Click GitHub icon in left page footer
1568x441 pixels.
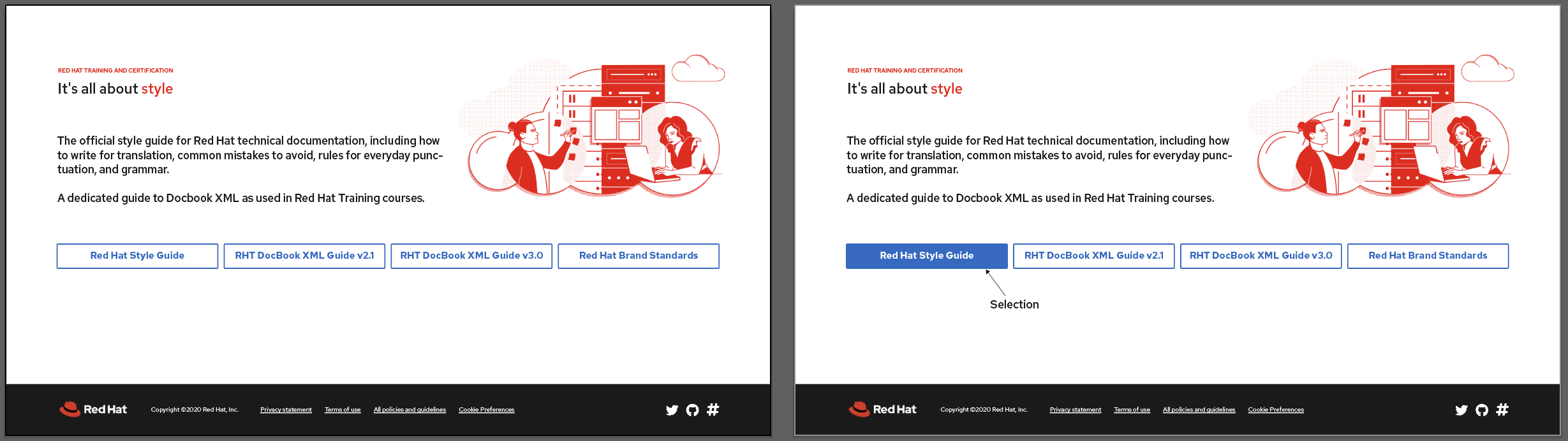click(692, 410)
